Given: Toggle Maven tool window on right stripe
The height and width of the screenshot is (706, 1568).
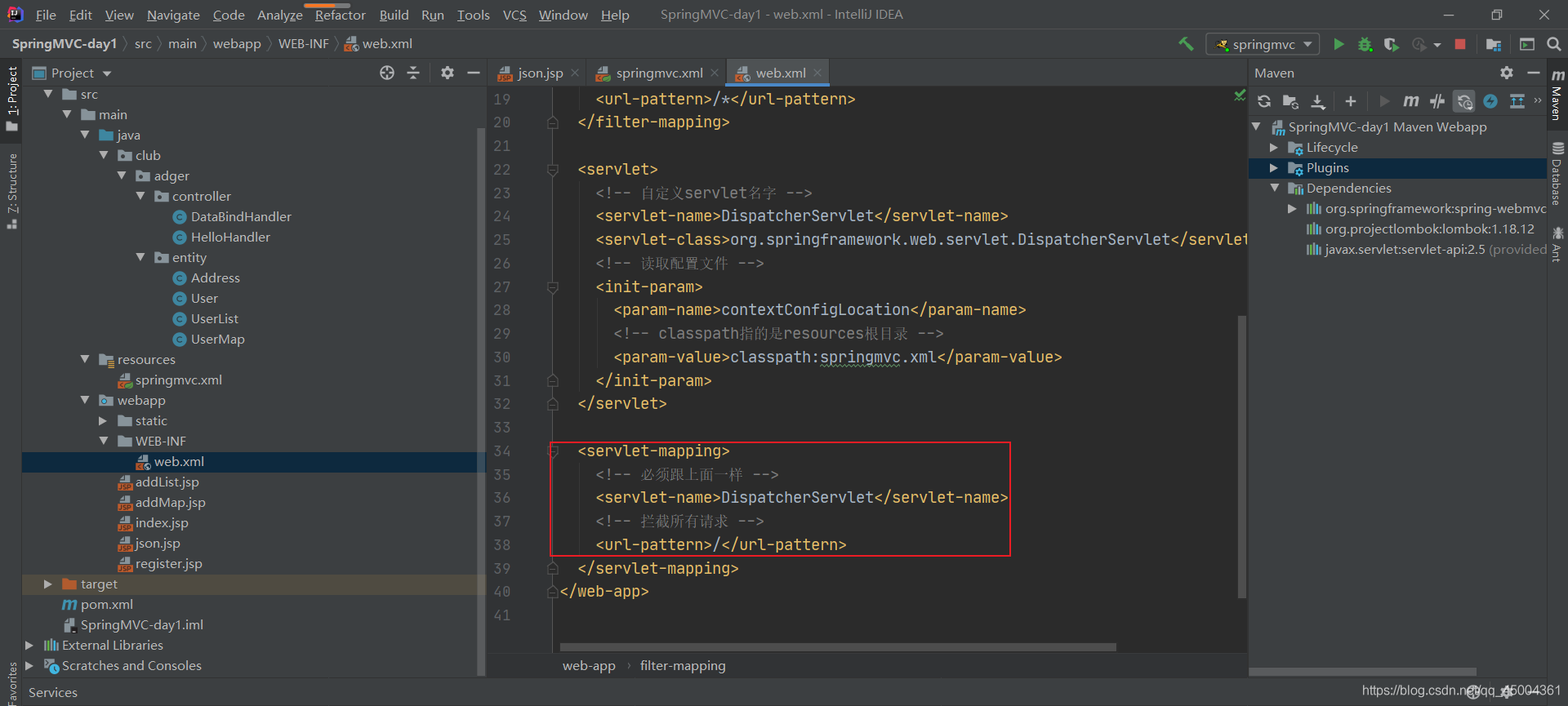Looking at the screenshot, I should pos(1557,95).
